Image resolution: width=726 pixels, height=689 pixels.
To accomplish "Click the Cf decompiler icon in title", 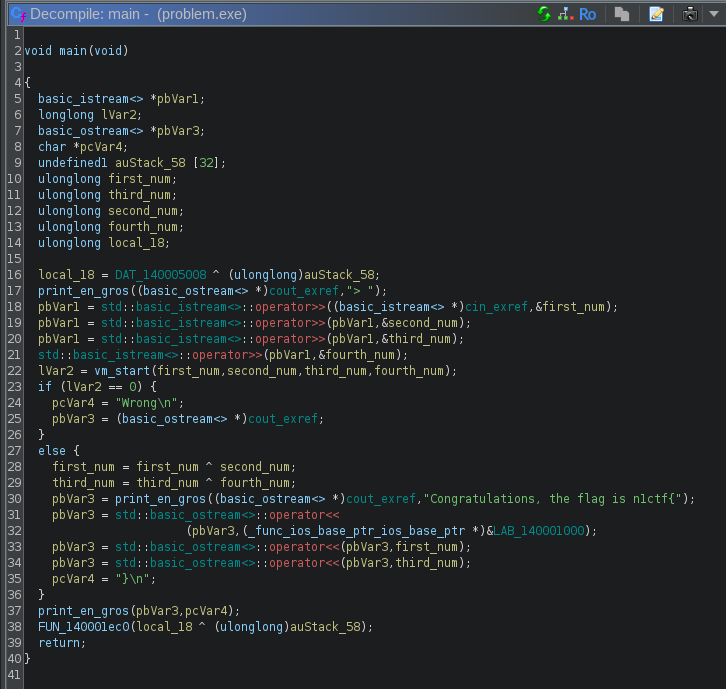I will [17, 14].
